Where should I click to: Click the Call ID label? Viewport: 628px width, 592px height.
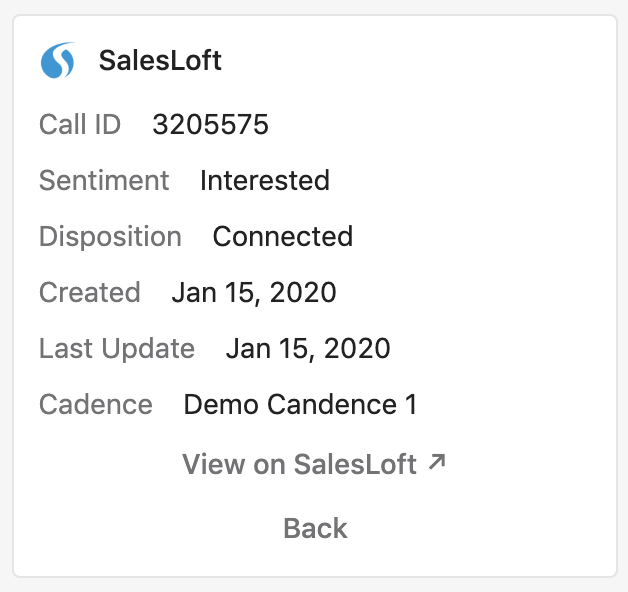80,124
